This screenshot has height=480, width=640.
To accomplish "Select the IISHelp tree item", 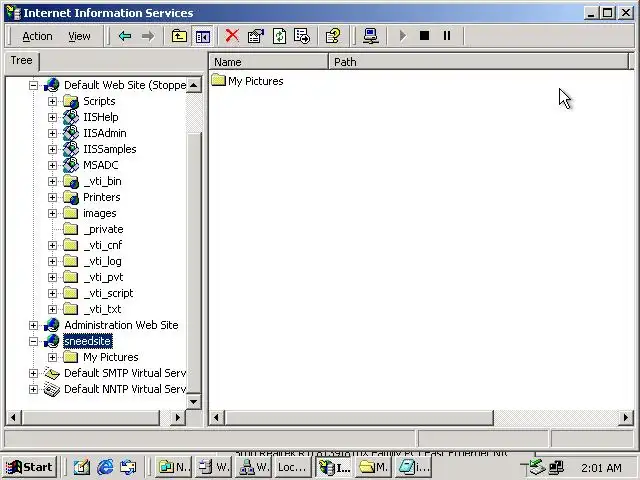I will pos(101,117).
